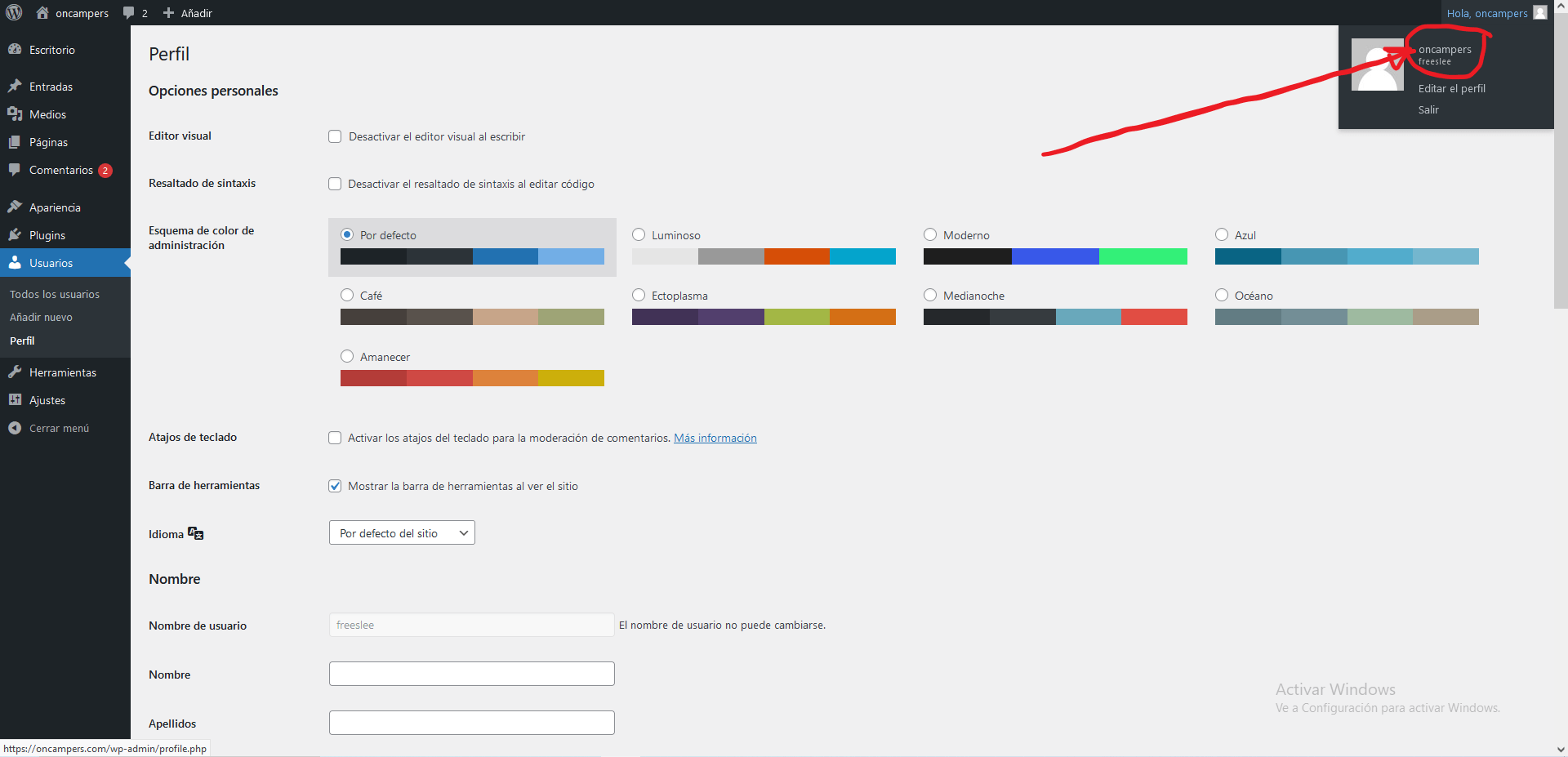Click the Ajustes settings icon

(x=15, y=399)
